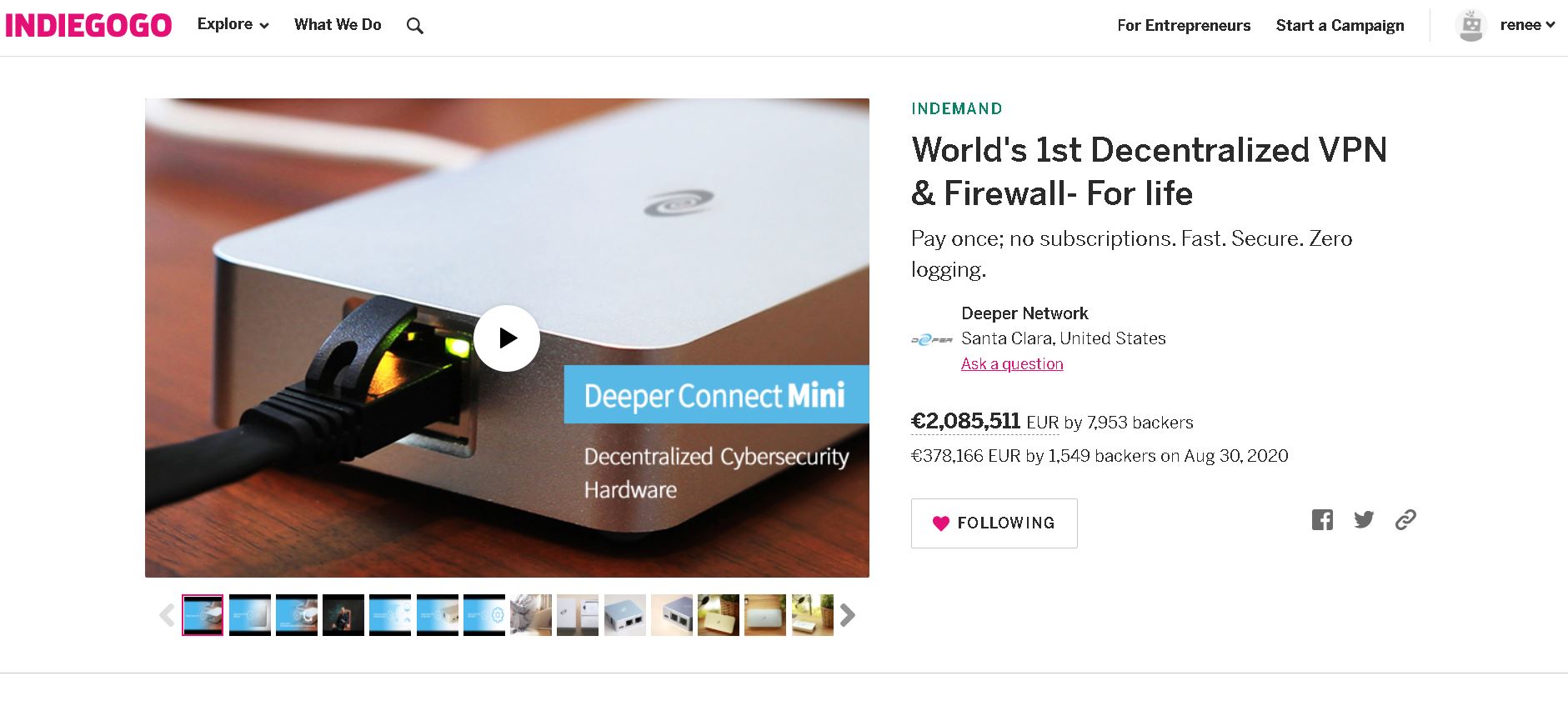This screenshot has height=706, width=1568.
Task: Show previous thumbnails with left arrow
Action: click(167, 615)
